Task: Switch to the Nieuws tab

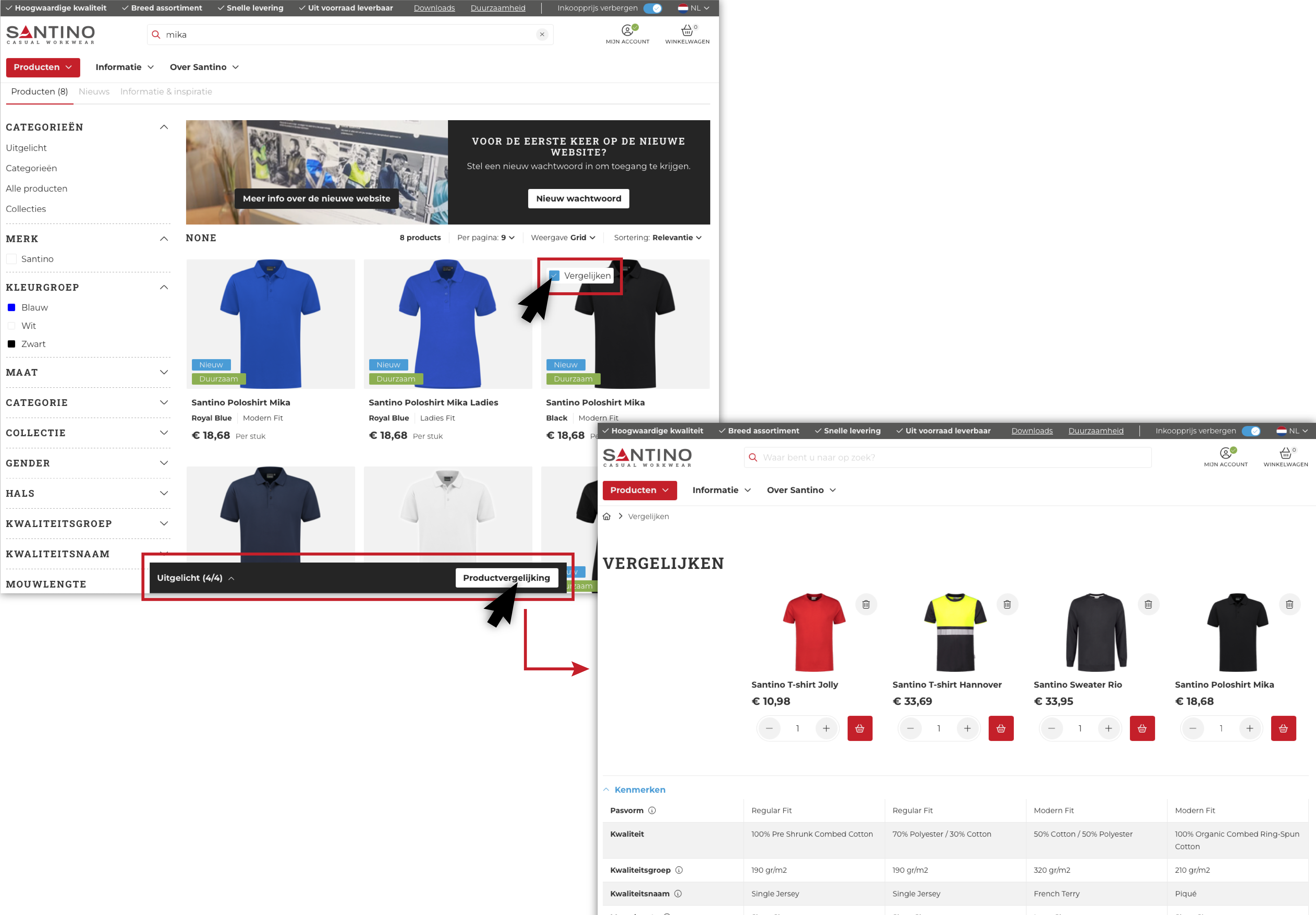Action: click(94, 92)
